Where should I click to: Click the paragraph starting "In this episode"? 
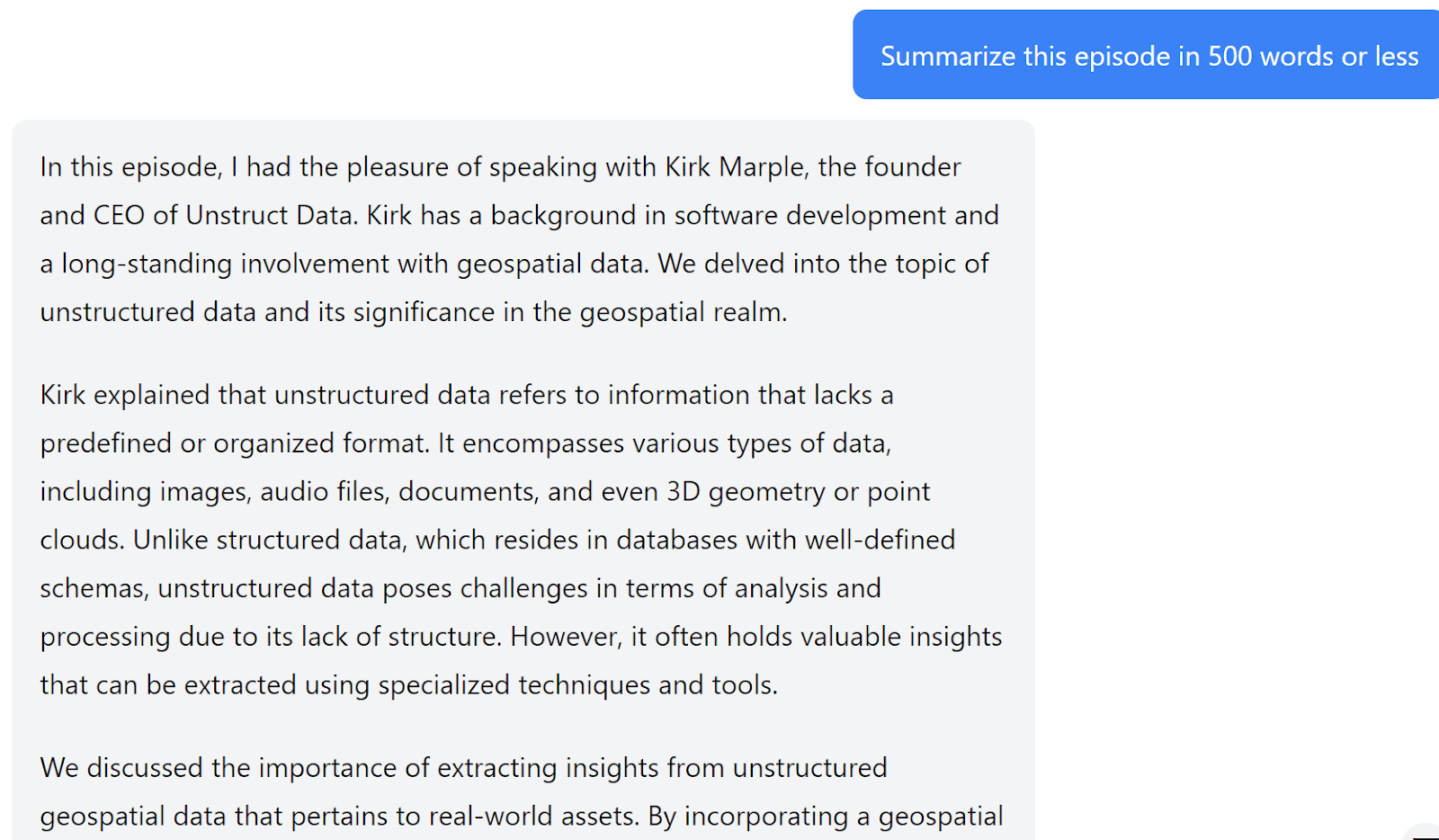[x=517, y=239]
